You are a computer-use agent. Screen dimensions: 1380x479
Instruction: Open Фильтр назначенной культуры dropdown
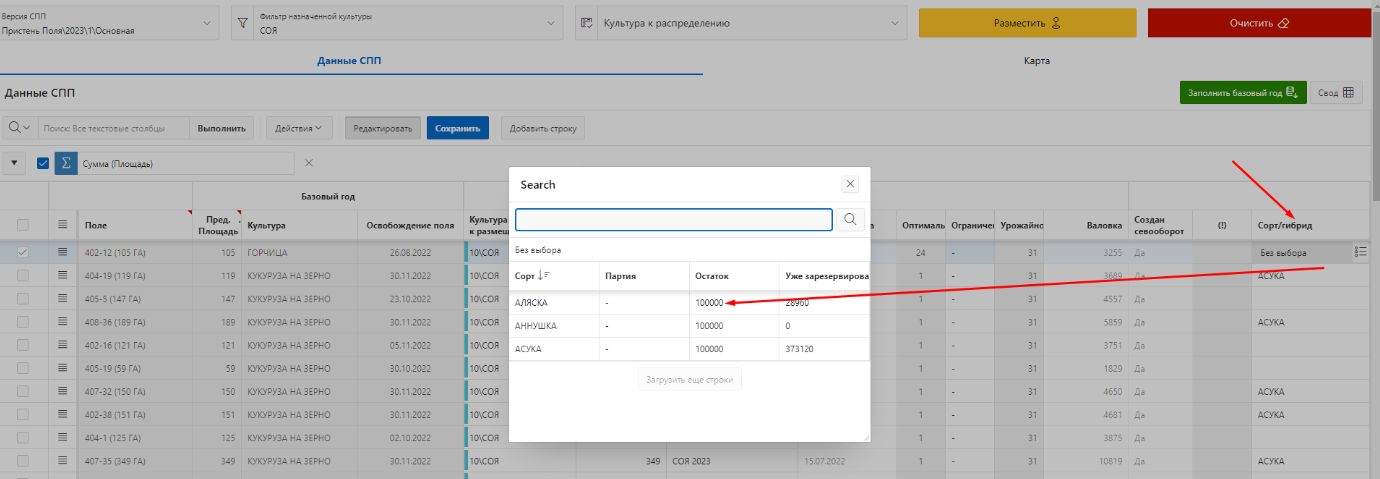[x=551, y=23]
